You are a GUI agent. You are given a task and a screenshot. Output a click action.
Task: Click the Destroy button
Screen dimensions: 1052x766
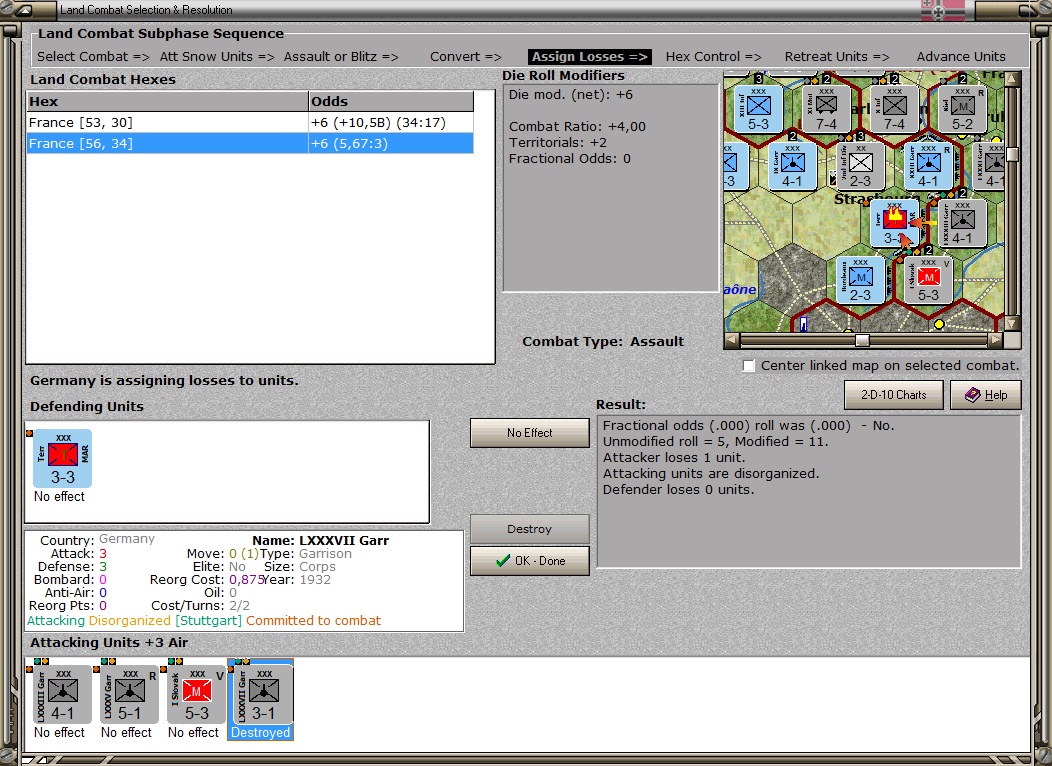point(529,529)
